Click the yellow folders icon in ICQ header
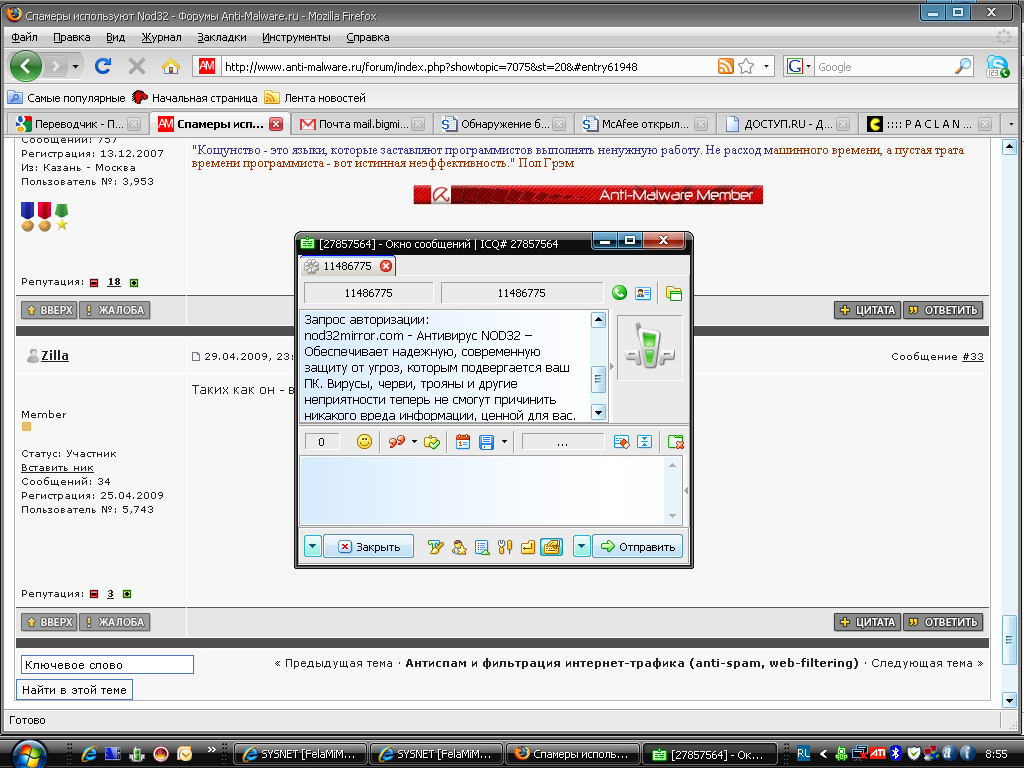Screen dimensions: 1024x768 click(673, 293)
